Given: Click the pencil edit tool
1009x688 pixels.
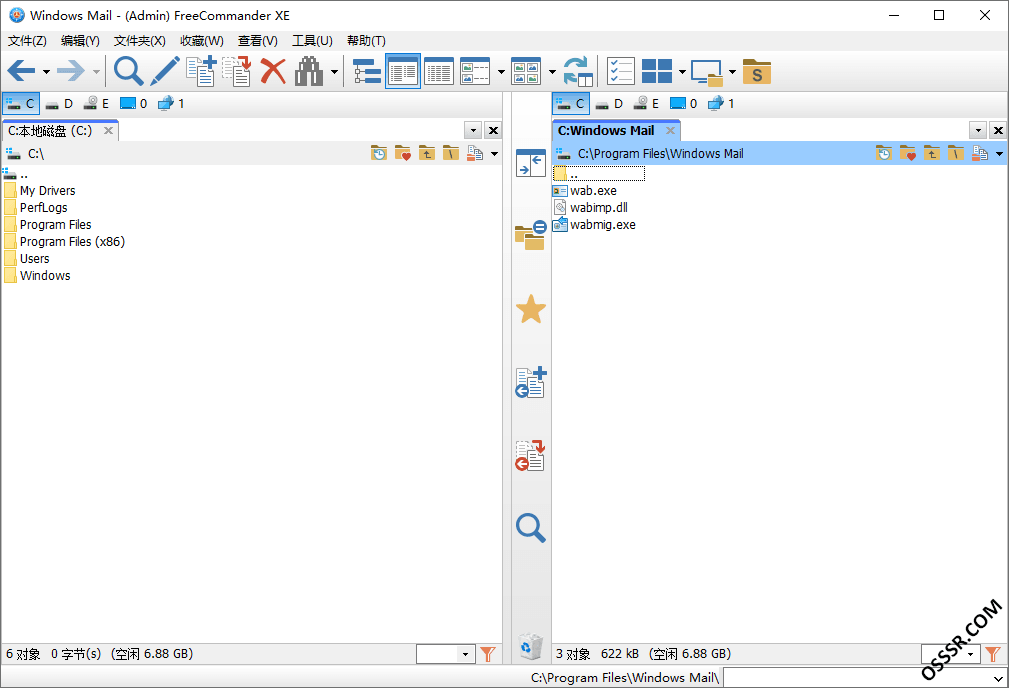Looking at the screenshot, I should click(165, 71).
